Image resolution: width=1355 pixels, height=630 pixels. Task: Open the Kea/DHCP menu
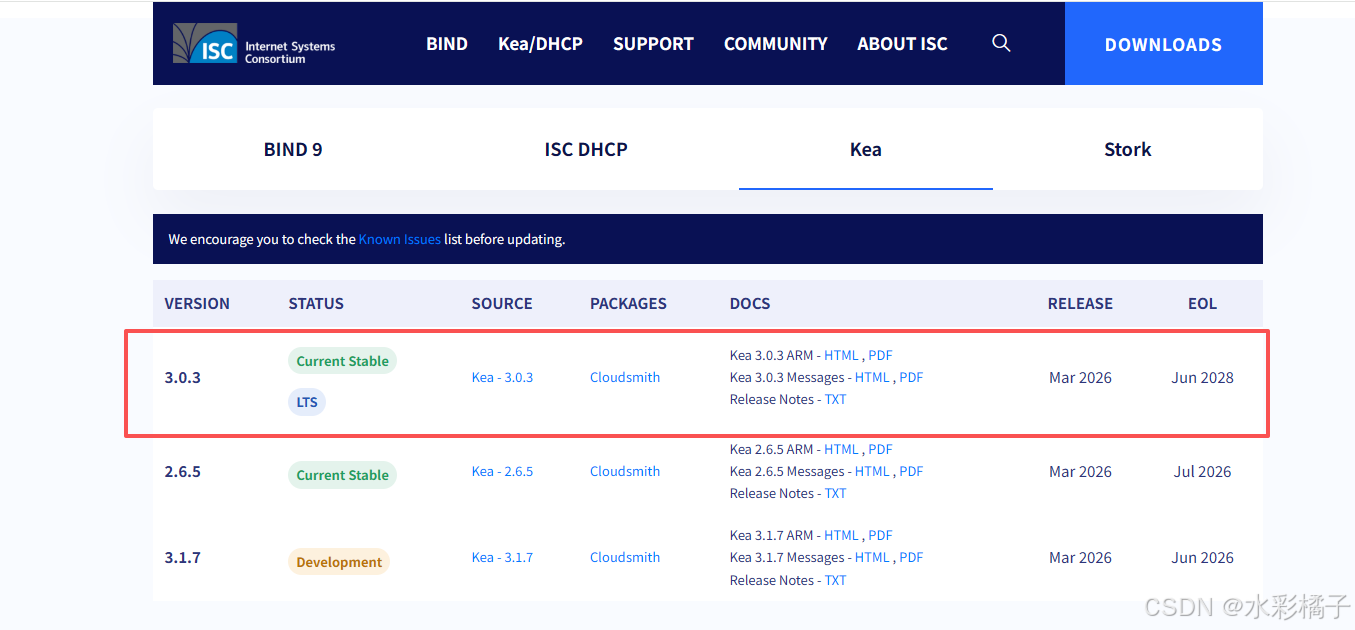[x=540, y=44]
